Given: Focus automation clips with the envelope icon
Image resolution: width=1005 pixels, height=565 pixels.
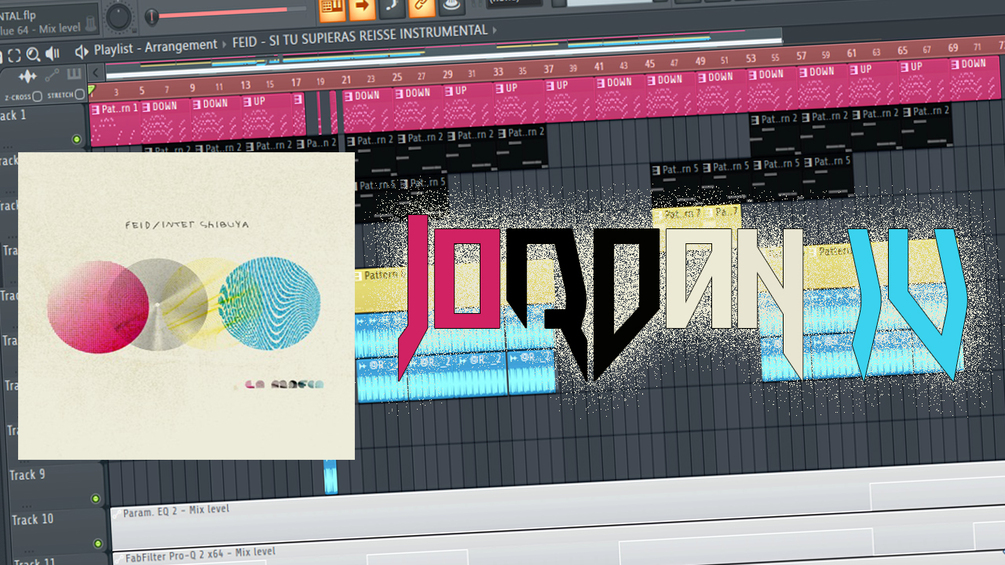Looking at the screenshot, I should pyautogui.click(x=53, y=76).
